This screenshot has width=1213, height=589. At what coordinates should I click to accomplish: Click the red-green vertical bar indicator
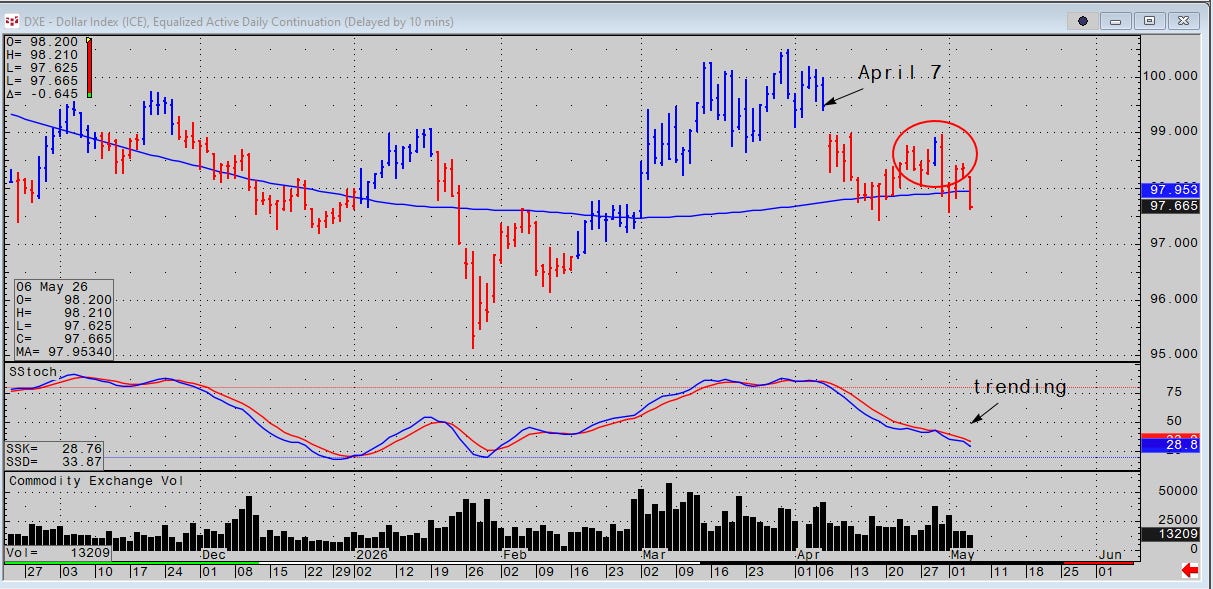point(89,68)
